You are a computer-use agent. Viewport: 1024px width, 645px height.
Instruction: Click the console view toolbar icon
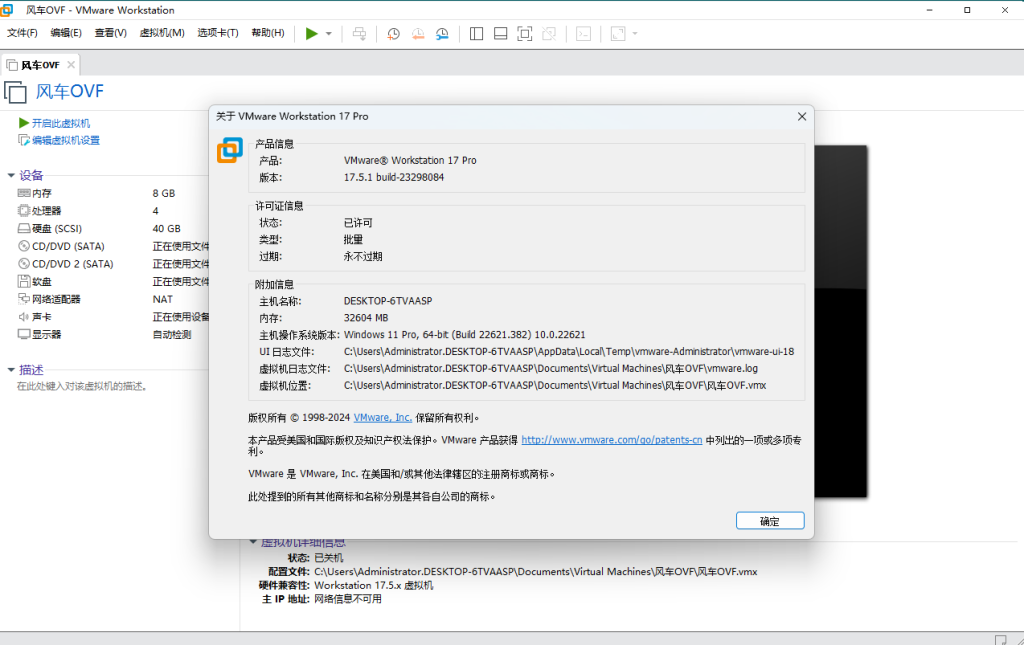pos(584,34)
